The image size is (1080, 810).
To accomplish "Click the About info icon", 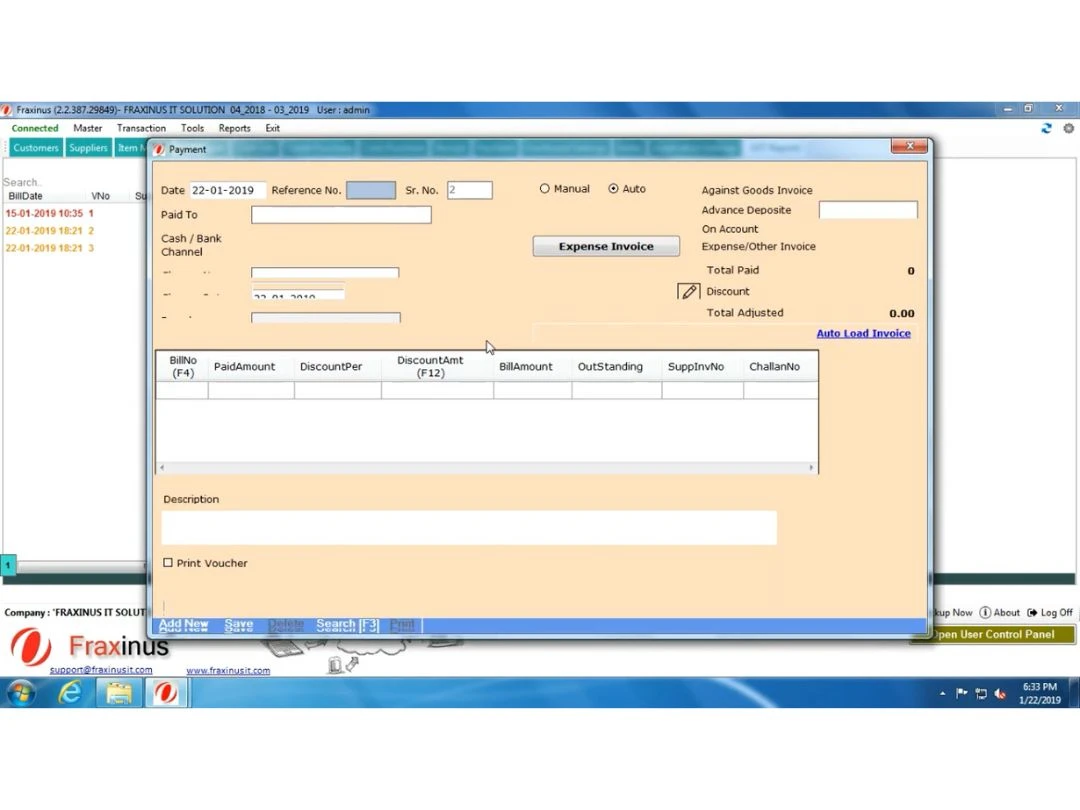I will pos(985,612).
